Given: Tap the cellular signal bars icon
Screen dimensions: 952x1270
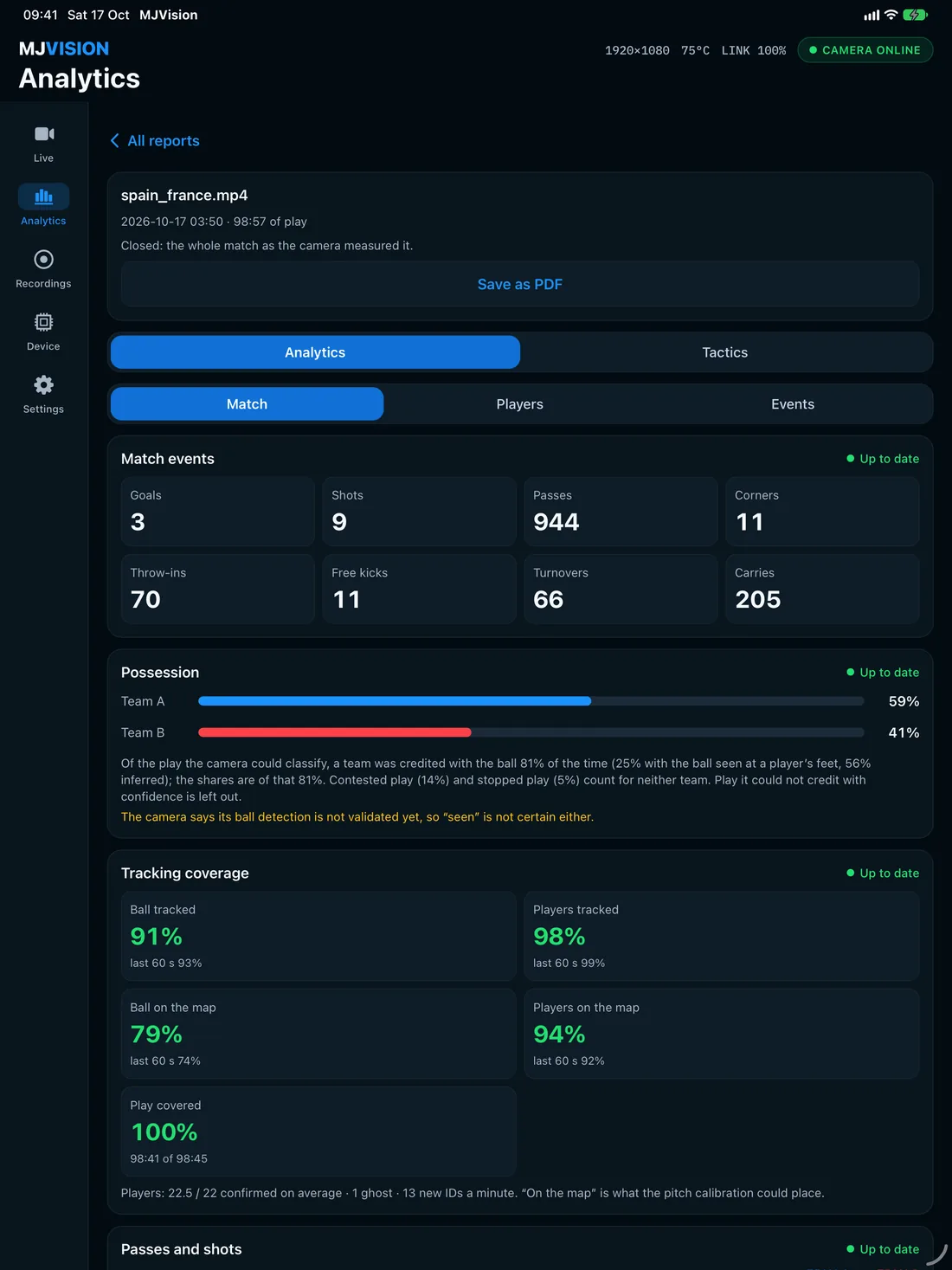Looking at the screenshot, I should coord(872,15).
